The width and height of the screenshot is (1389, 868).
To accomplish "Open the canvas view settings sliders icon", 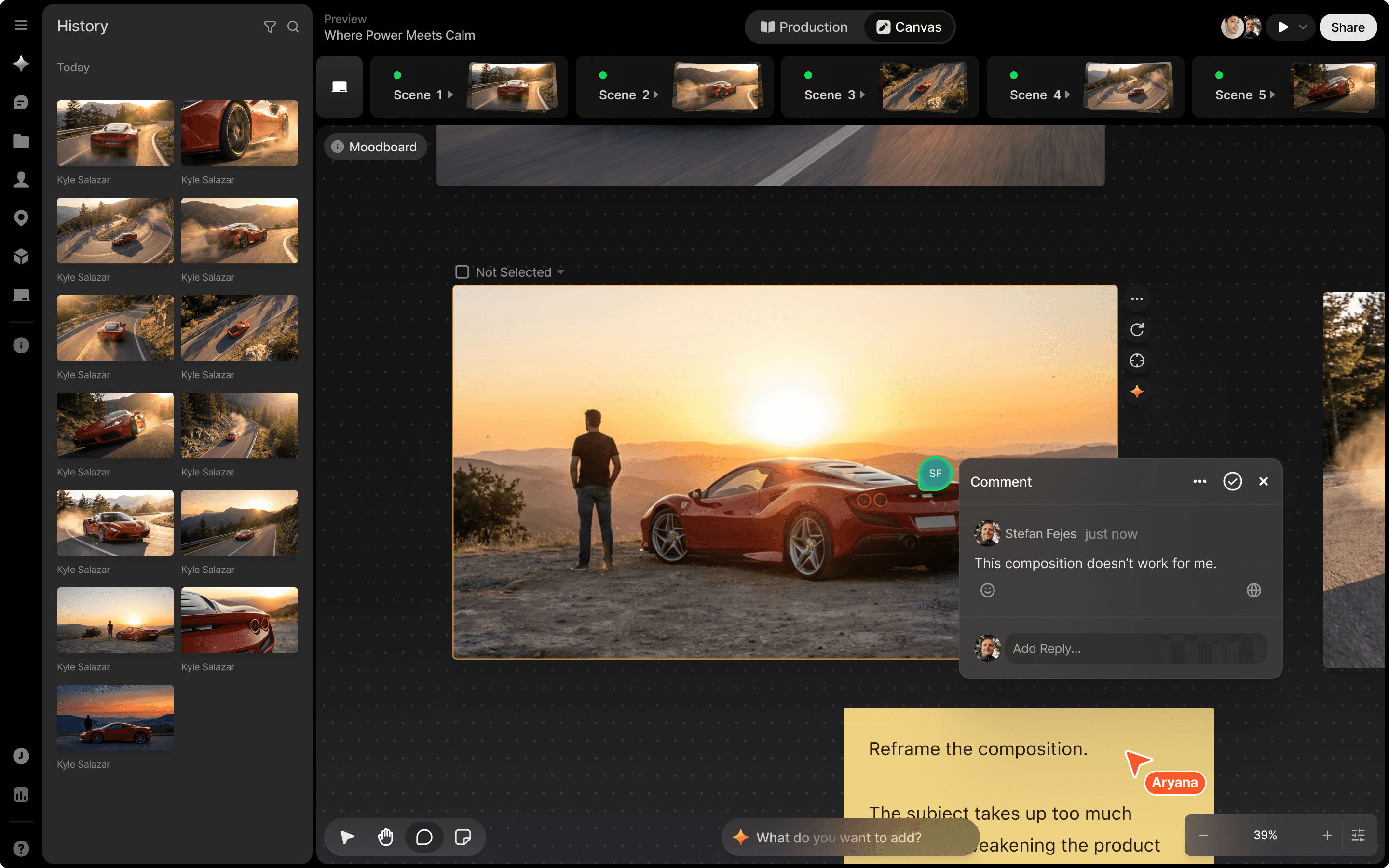I will pyautogui.click(x=1358, y=835).
